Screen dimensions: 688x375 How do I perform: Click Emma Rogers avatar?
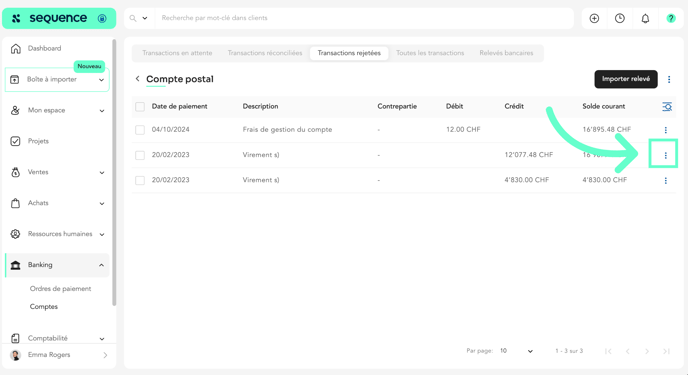[15, 355]
